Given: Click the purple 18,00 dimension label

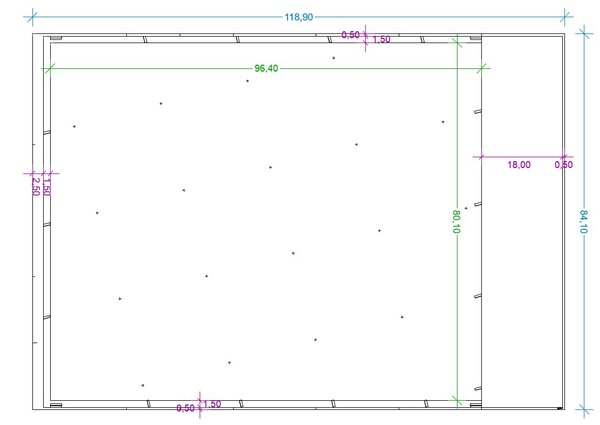Looking at the screenshot, I should tap(519, 165).
